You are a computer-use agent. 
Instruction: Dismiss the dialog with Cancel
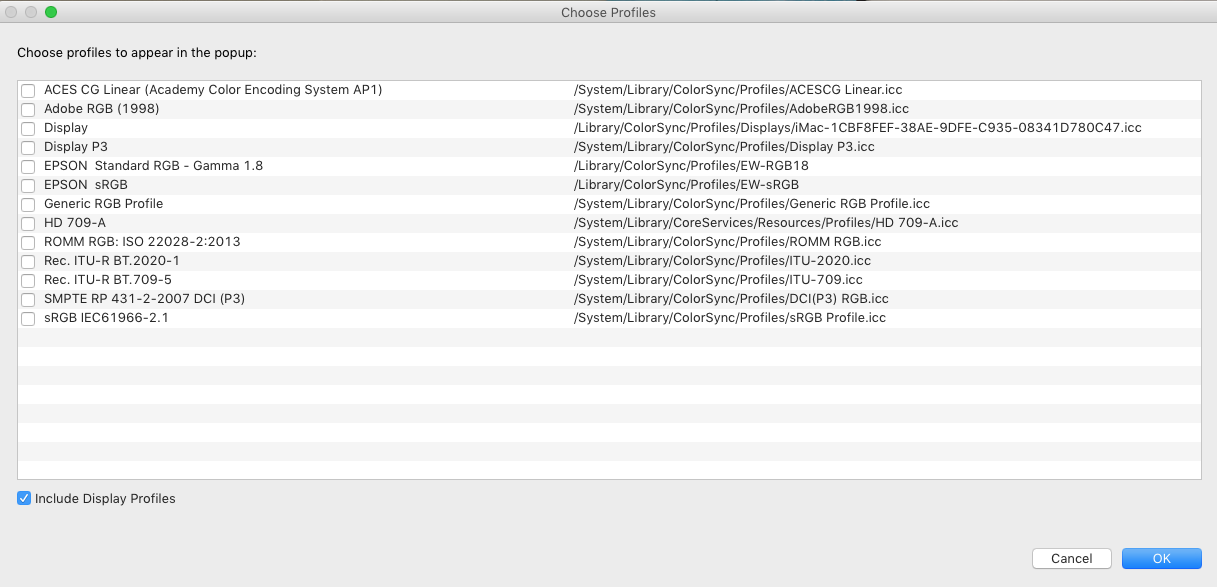[x=1071, y=559]
